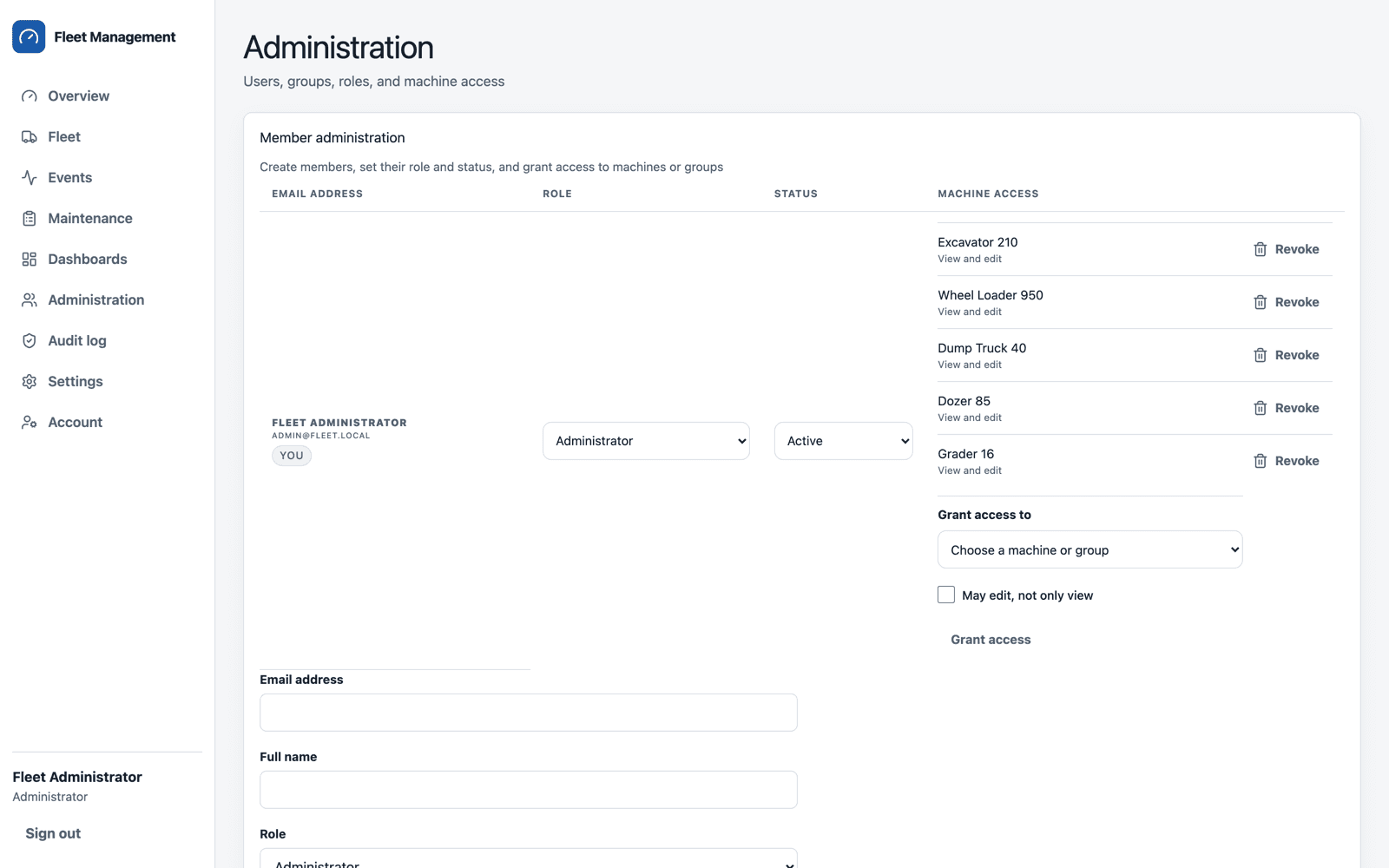Click the Fleet truck icon in sidebar
Viewport: 1389px width, 868px height.
tap(30, 137)
